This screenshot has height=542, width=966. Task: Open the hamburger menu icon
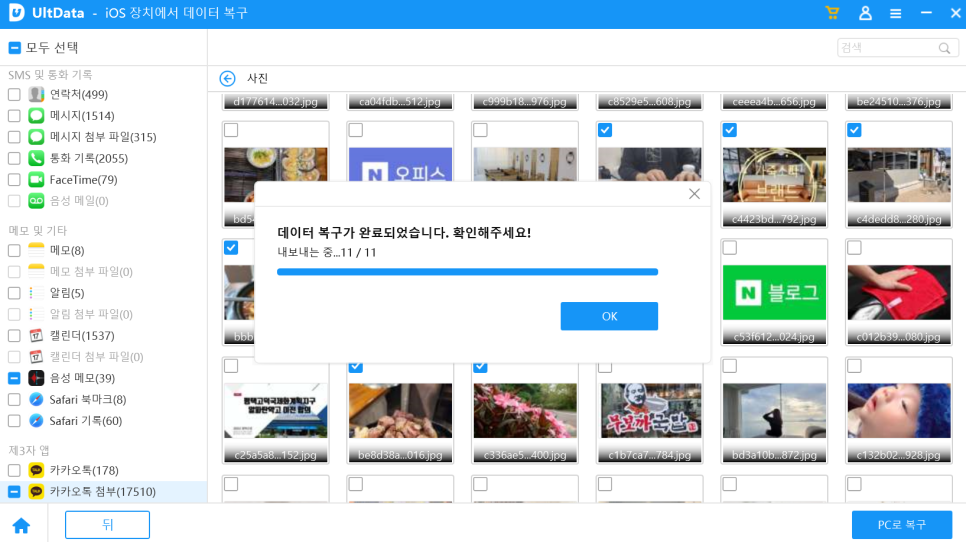coord(896,14)
